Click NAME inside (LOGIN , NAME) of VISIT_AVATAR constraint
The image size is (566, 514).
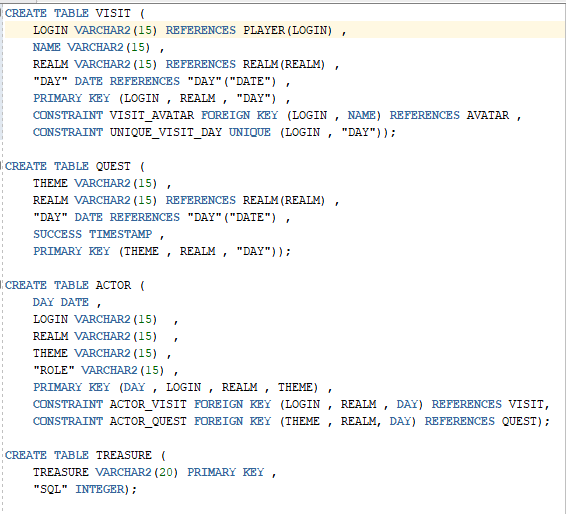pyautogui.click(x=361, y=116)
